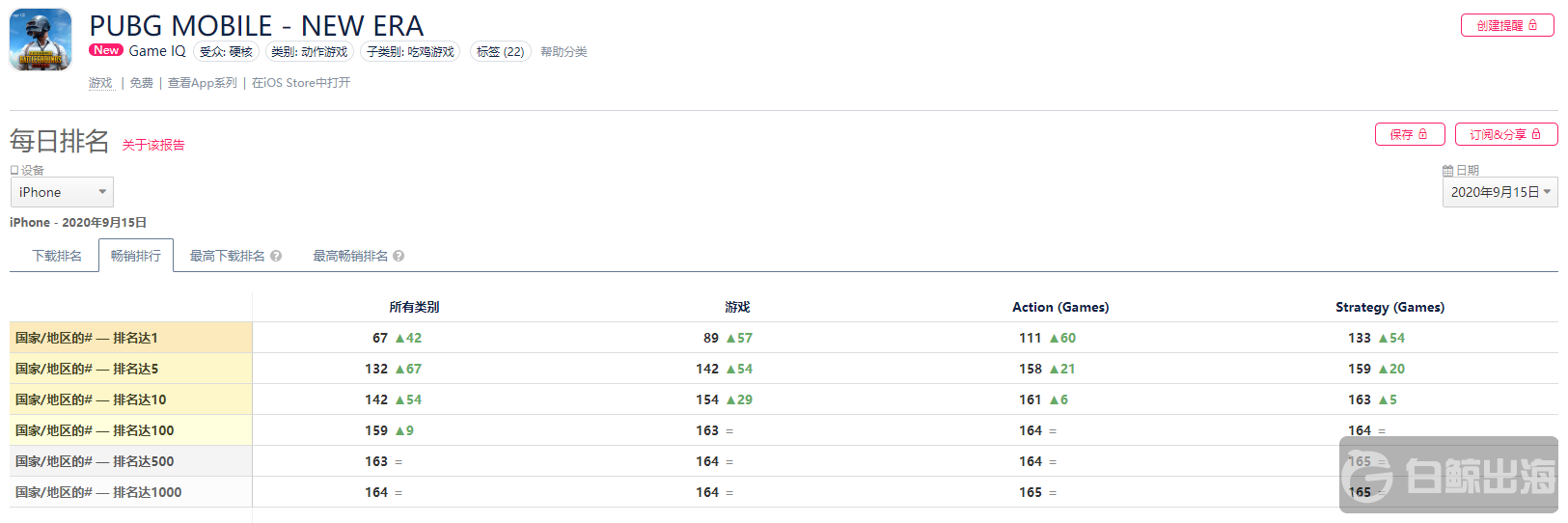Click the value 89 ▲57 in 游戏
This screenshot has height=523, width=1568.
coord(728,338)
